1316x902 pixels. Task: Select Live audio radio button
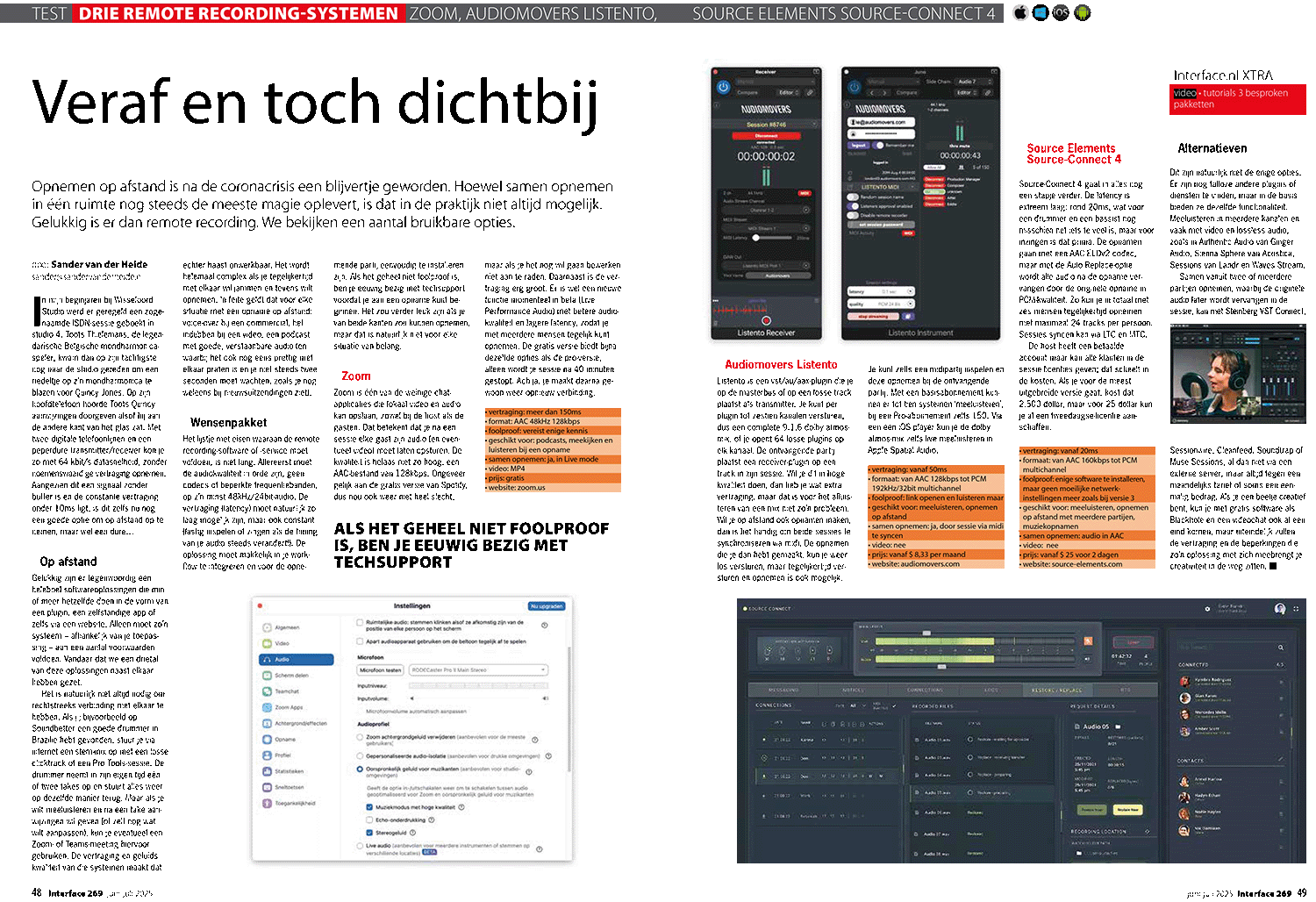tap(360, 846)
